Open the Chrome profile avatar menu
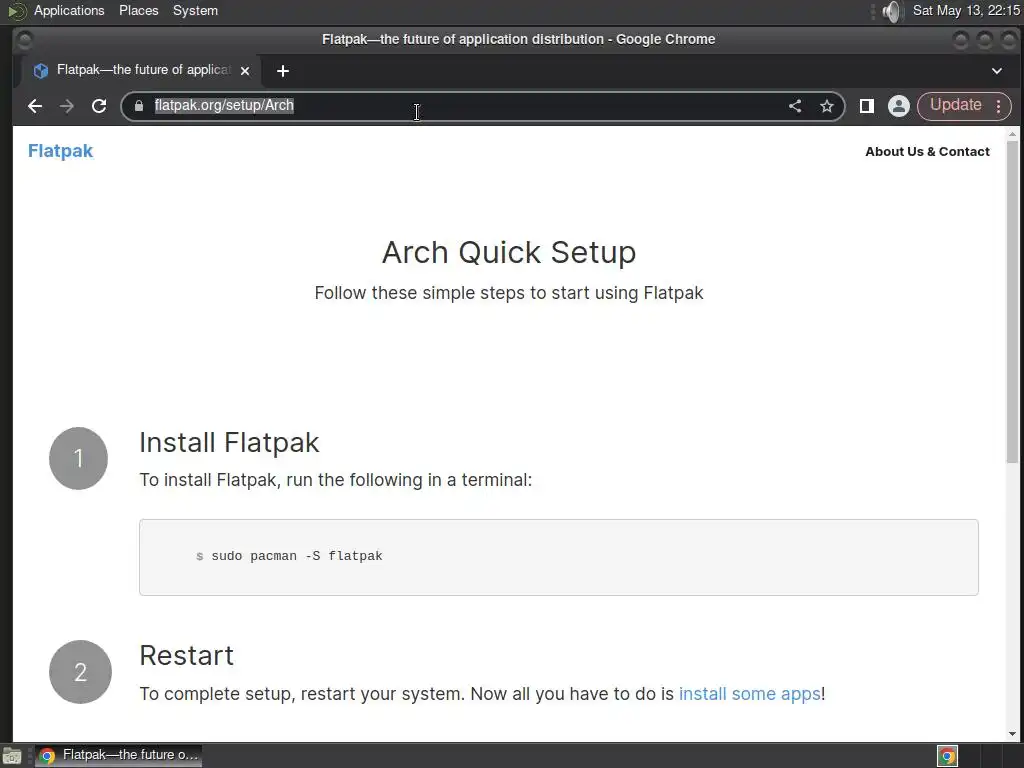Image resolution: width=1024 pixels, height=768 pixels. tap(899, 106)
